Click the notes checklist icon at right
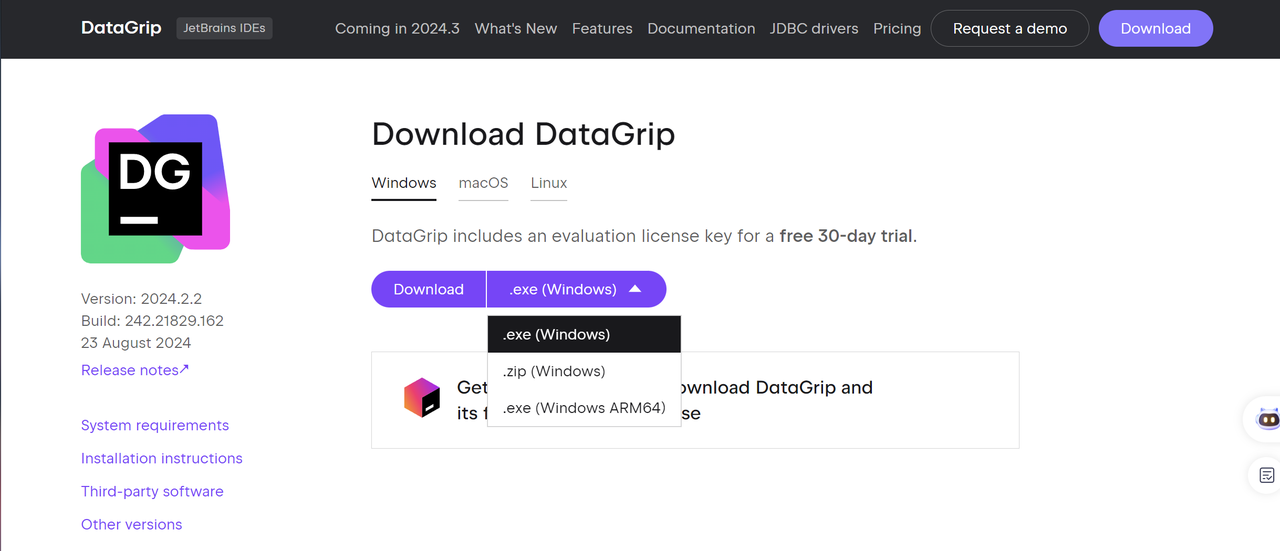This screenshot has height=551, width=1280. coord(1267,475)
